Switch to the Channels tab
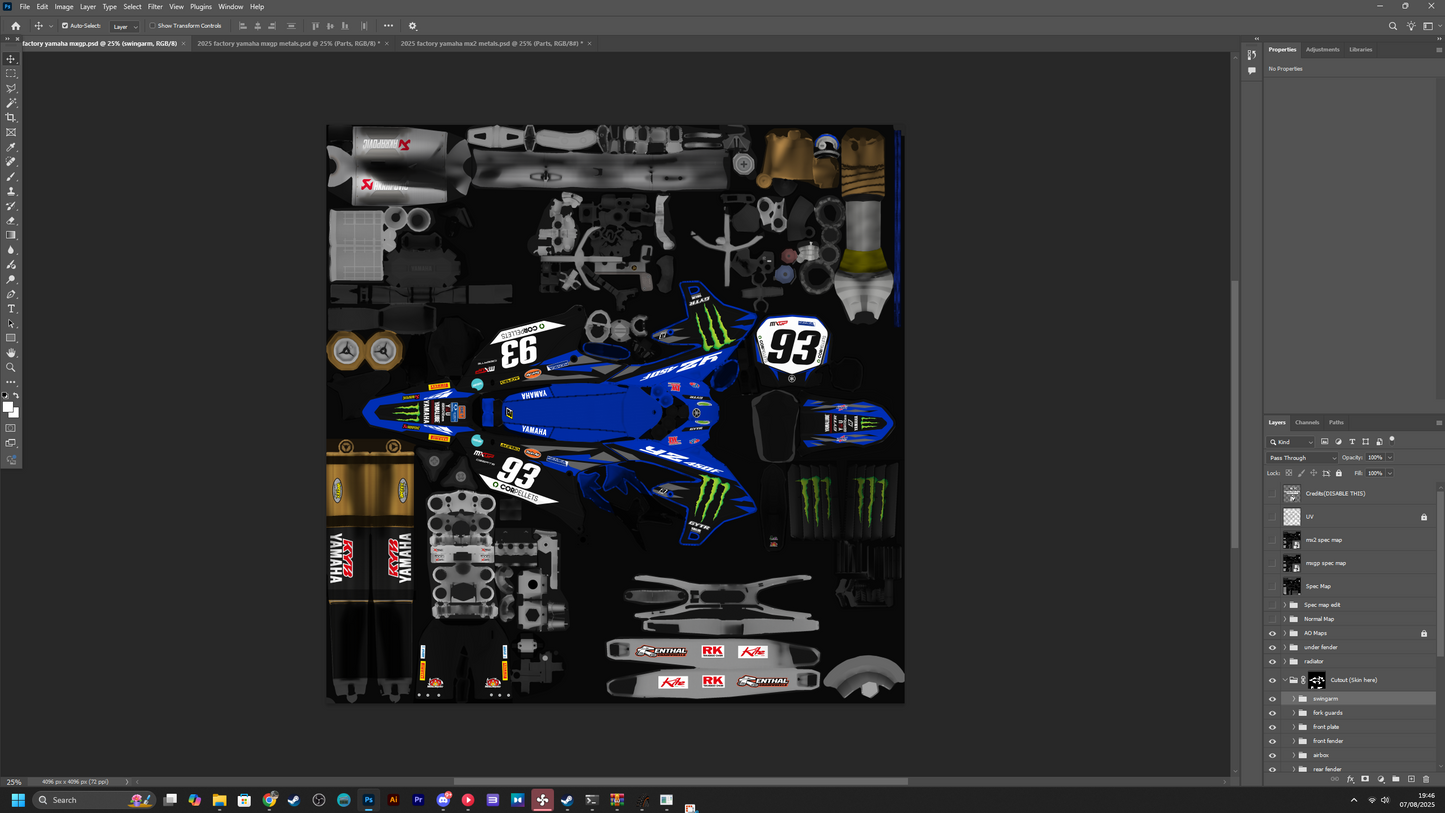Screen dimensions: 1445x813 tap(1307, 422)
